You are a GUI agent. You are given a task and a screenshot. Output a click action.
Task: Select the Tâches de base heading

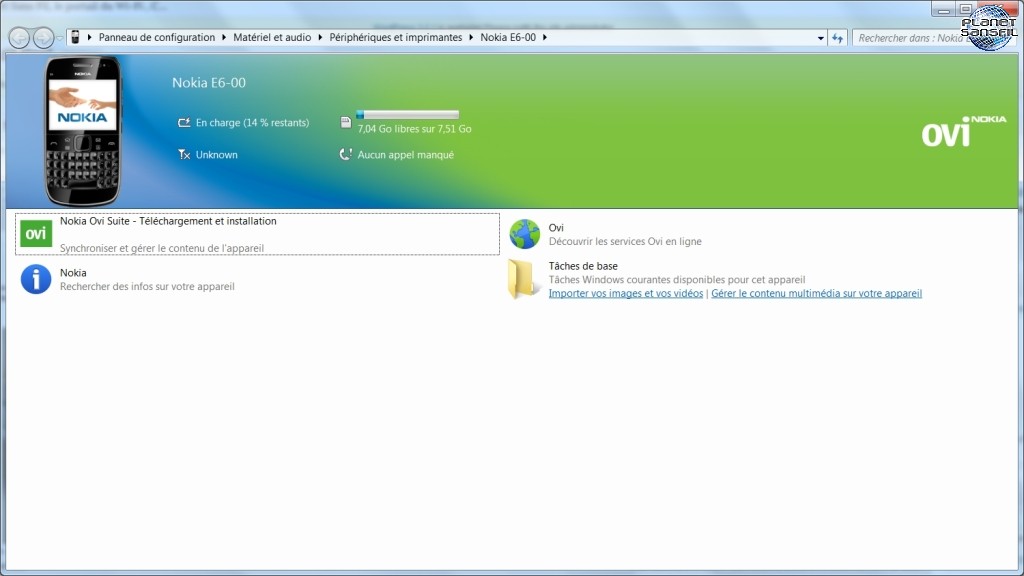coord(583,266)
